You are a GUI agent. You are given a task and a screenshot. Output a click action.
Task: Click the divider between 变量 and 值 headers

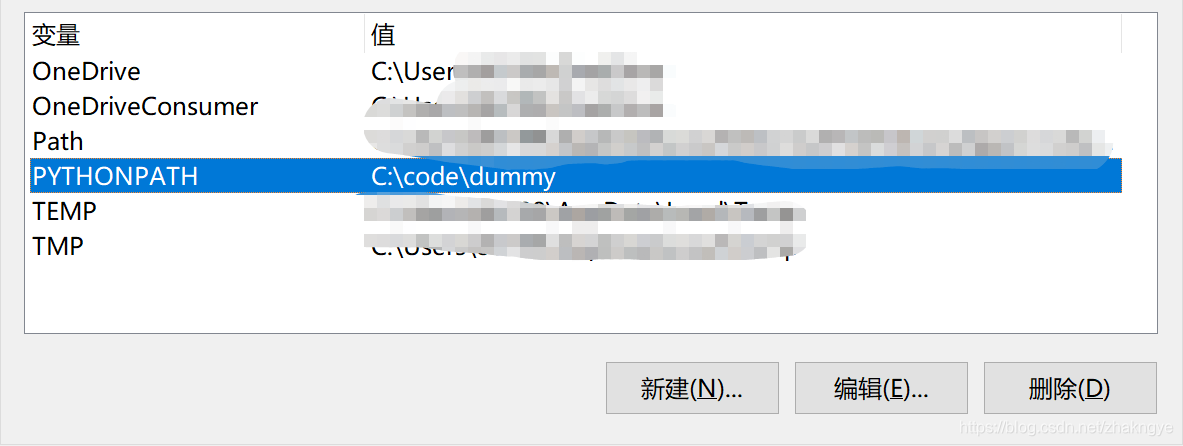[365, 35]
